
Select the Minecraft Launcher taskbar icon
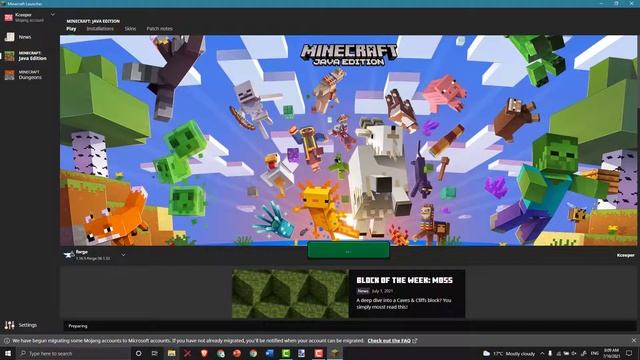(335, 353)
